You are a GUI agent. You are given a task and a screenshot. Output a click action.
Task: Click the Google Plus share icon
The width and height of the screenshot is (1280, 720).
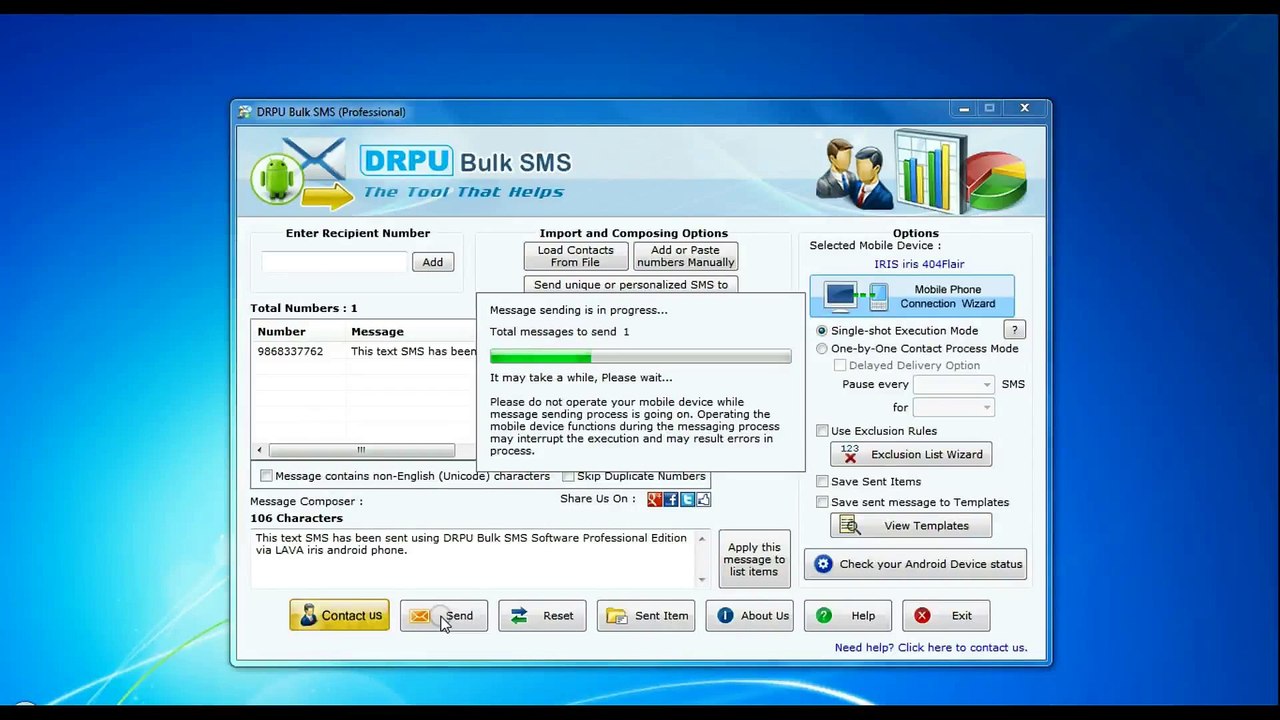654,499
